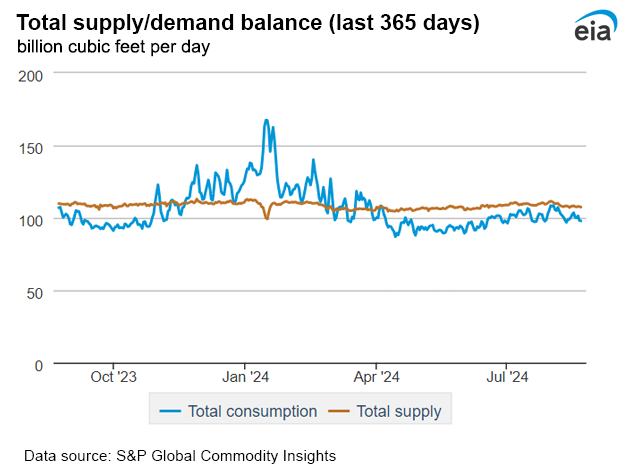This screenshot has height=474, width=626.
Task: Click the brown Total supply legend line
Action: coord(339,411)
